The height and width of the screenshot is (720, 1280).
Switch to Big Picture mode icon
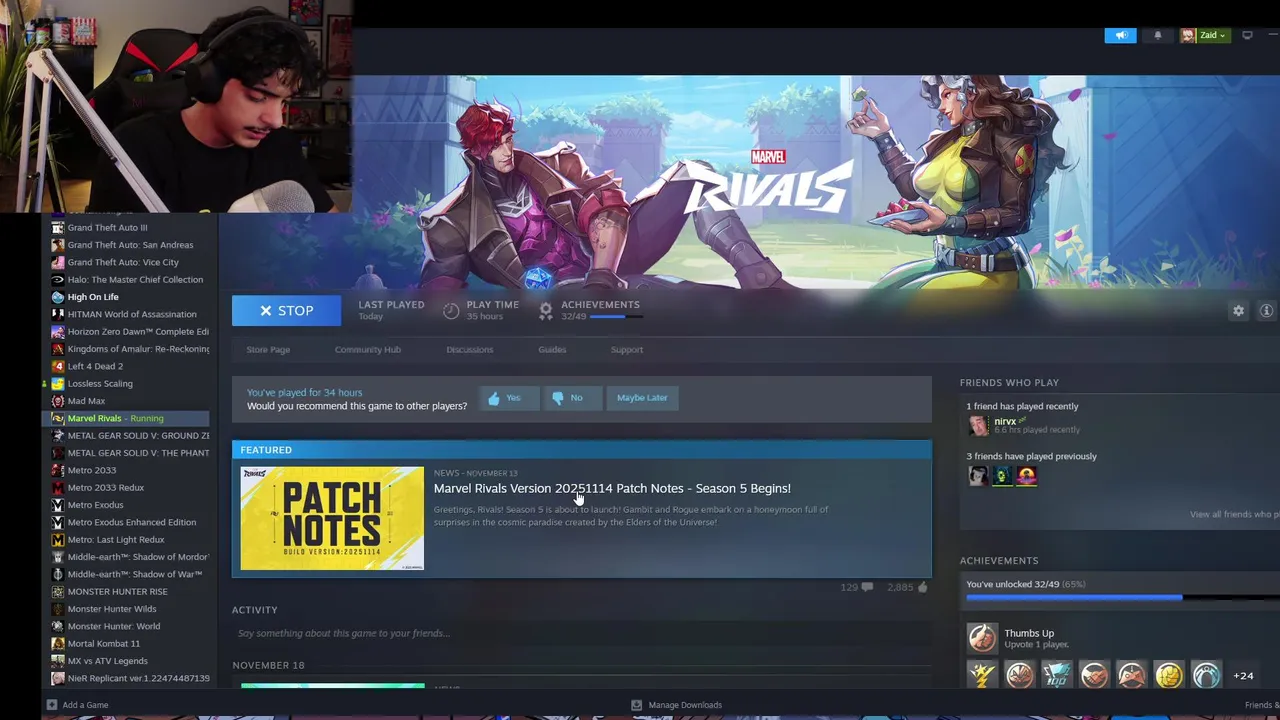pyautogui.click(x=1247, y=35)
